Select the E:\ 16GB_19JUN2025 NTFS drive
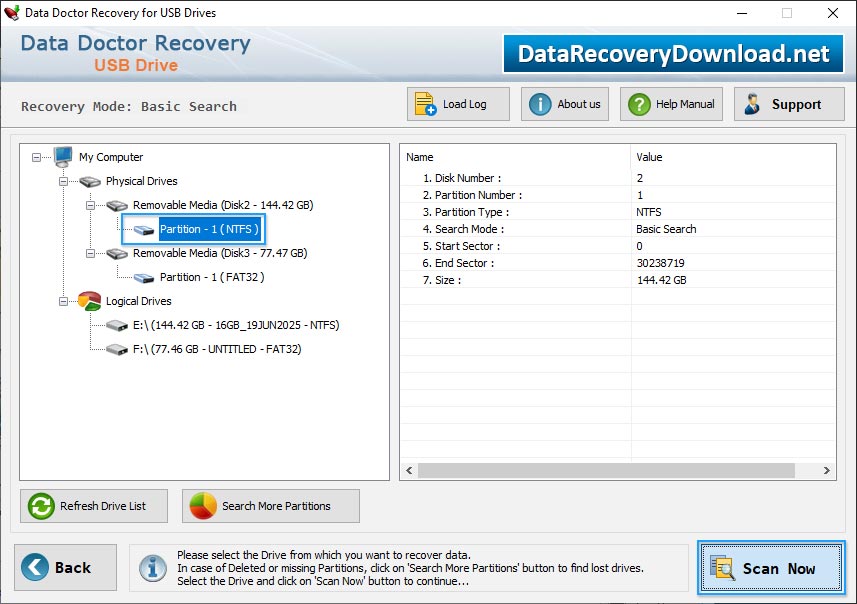Image resolution: width=857 pixels, height=604 pixels. coord(236,325)
